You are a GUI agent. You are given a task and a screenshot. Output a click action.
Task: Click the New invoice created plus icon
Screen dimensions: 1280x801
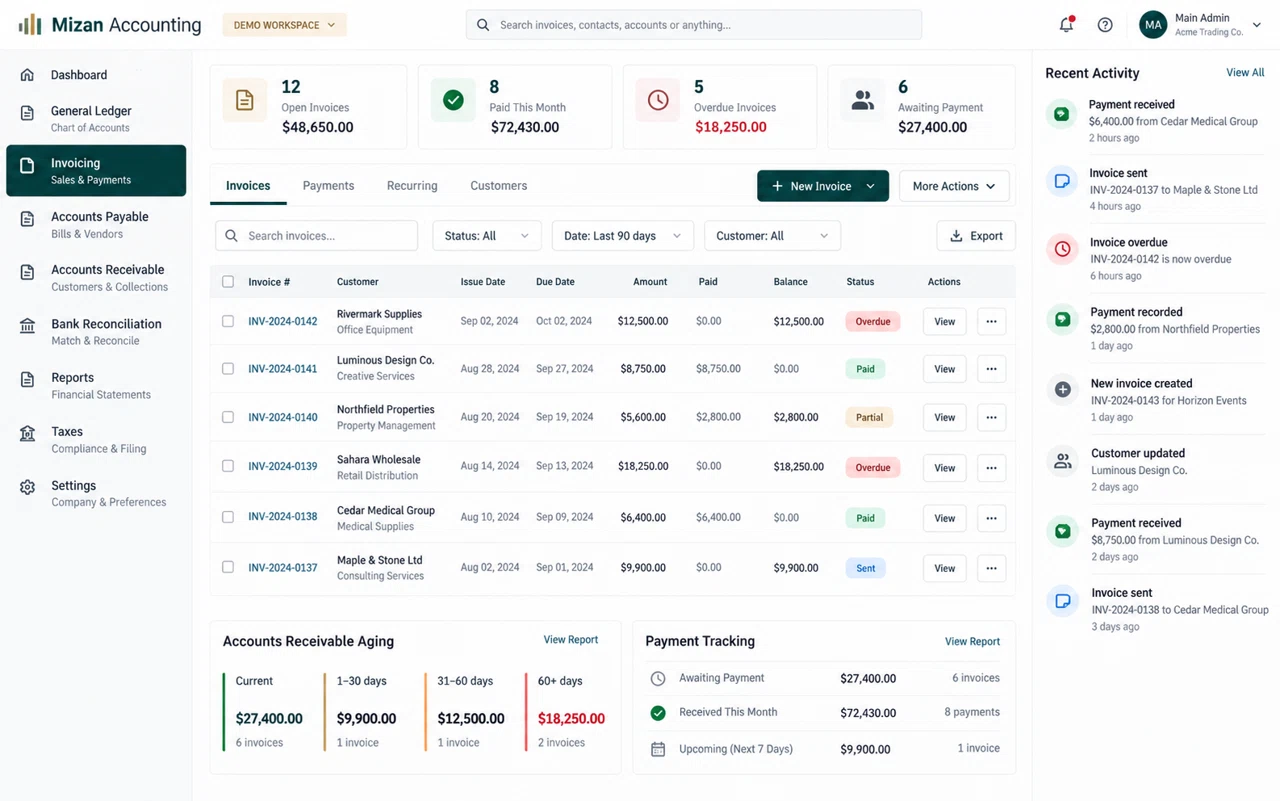pos(1062,390)
